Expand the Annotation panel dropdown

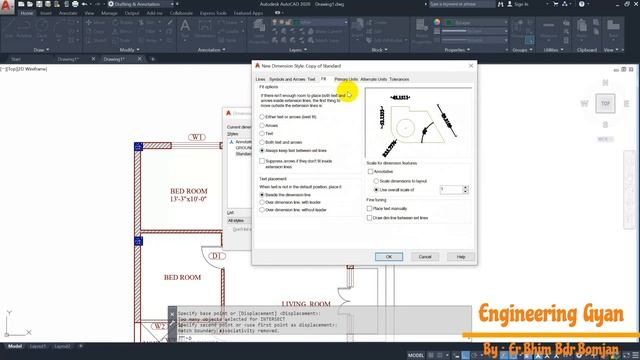tap(211, 50)
